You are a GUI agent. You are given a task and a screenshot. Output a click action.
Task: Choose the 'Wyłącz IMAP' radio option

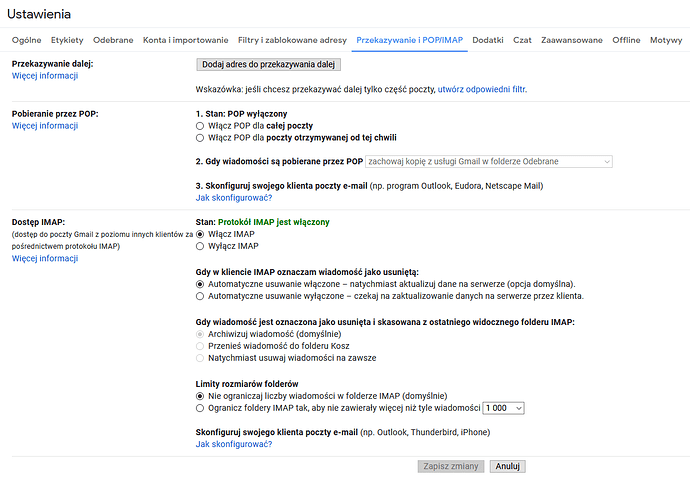[x=200, y=246]
